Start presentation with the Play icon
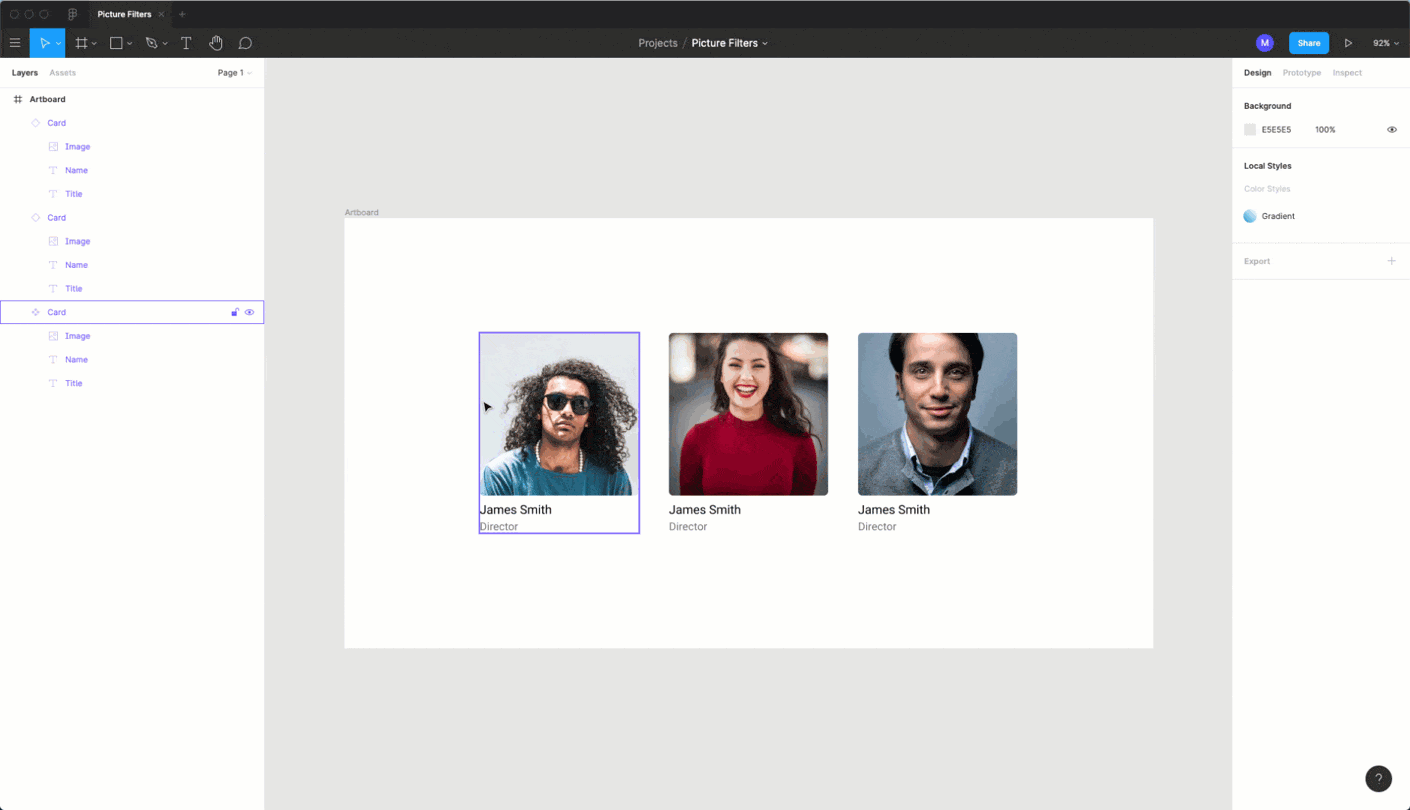Screen dimensions: 1410x810 1348,43
